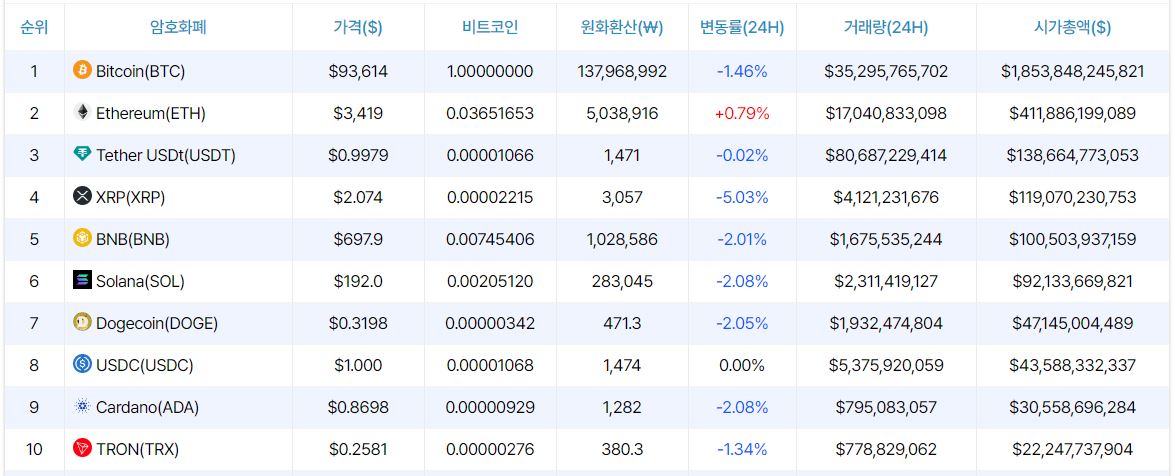Click XRP market cap $119,070,230,753
Screen dimensions: 1174x476
pyautogui.click(x=1073, y=197)
